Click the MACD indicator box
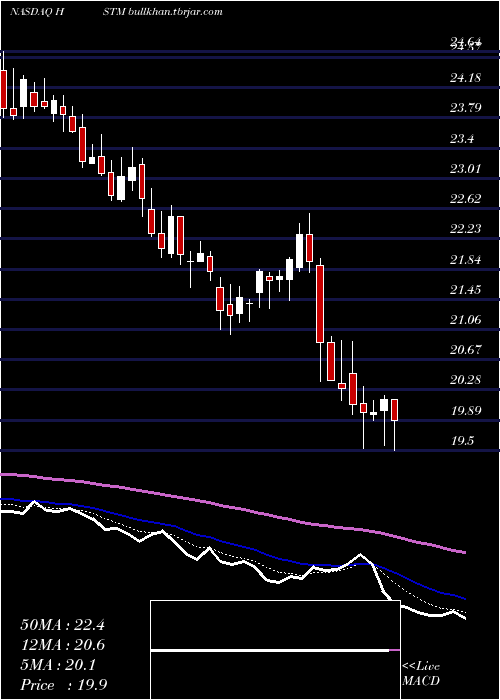This screenshot has width=500, height=700. pos(275,650)
